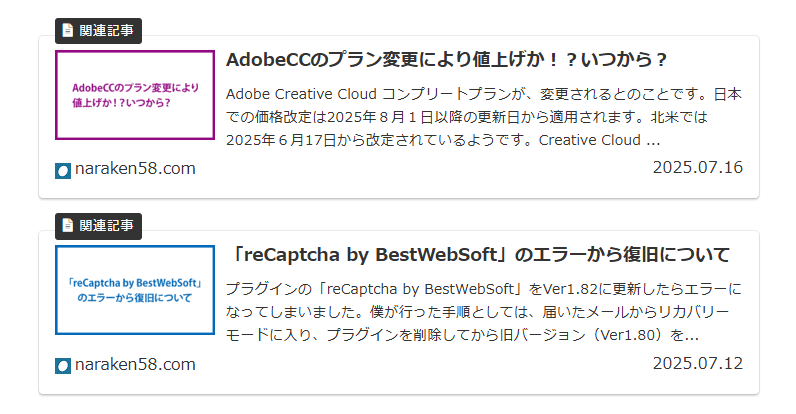This screenshot has height=414, width=796.
Task: Click the 2025.07.12 date
Action: click(698, 363)
